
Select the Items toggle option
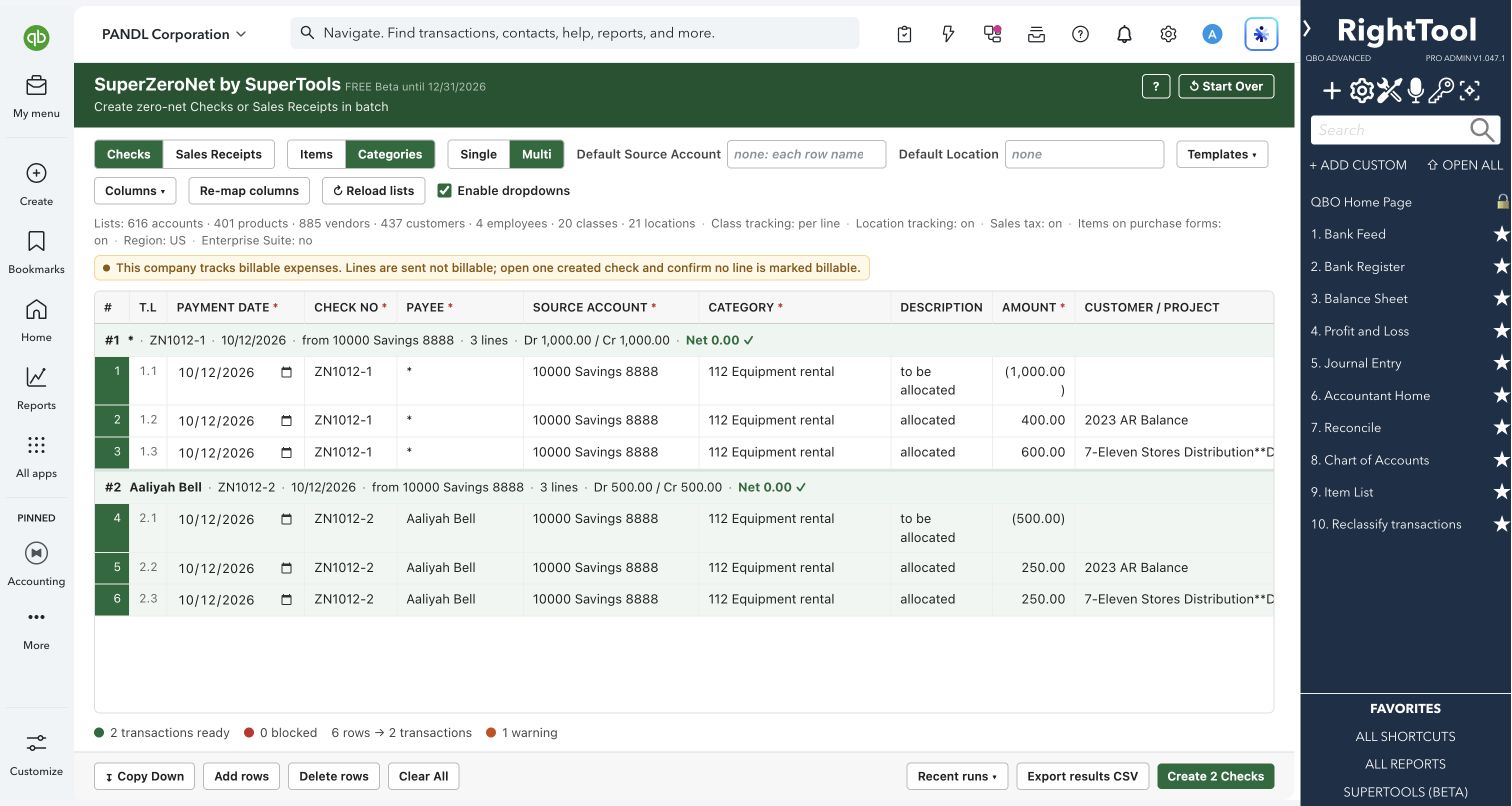316,154
